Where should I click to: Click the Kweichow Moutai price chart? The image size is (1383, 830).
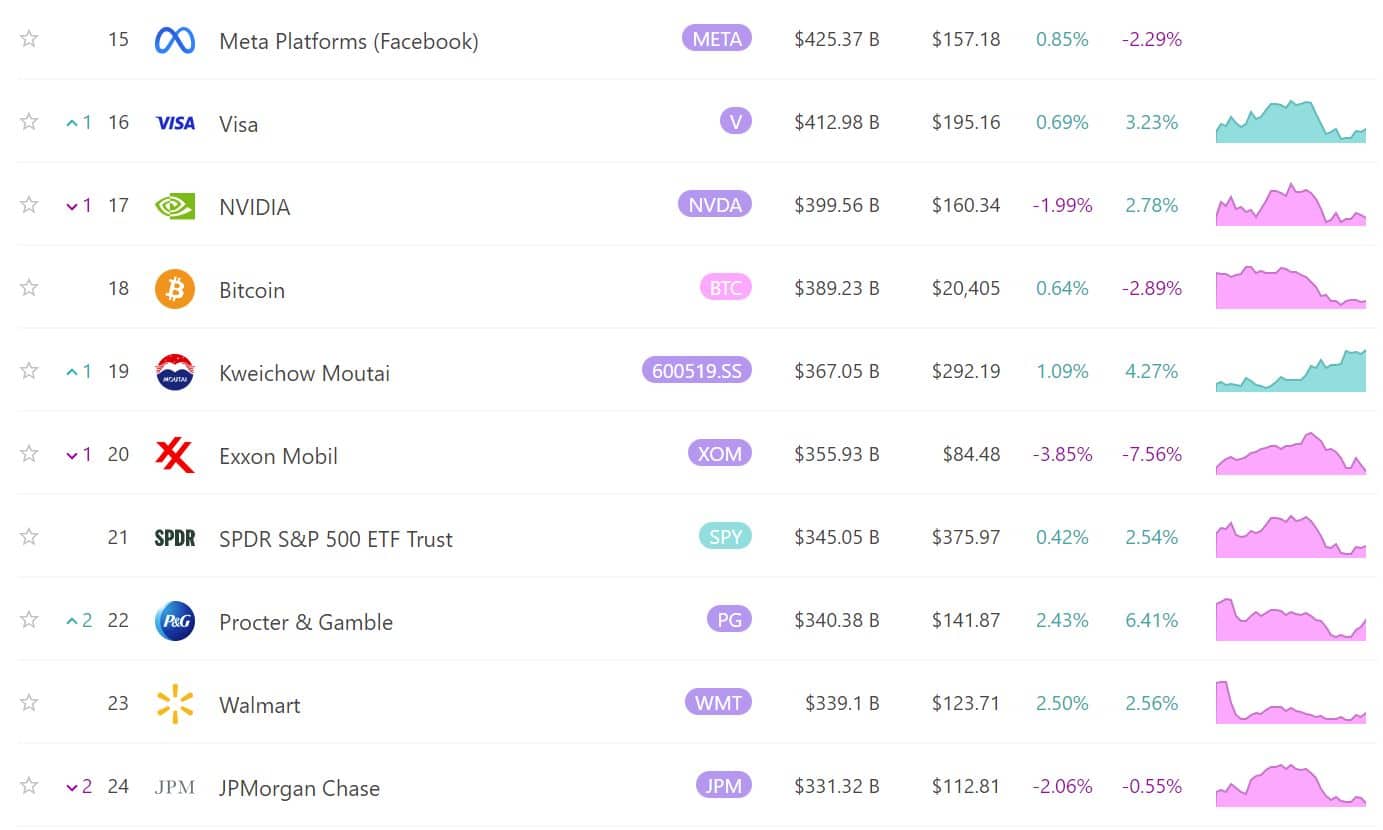tap(1291, 370)
